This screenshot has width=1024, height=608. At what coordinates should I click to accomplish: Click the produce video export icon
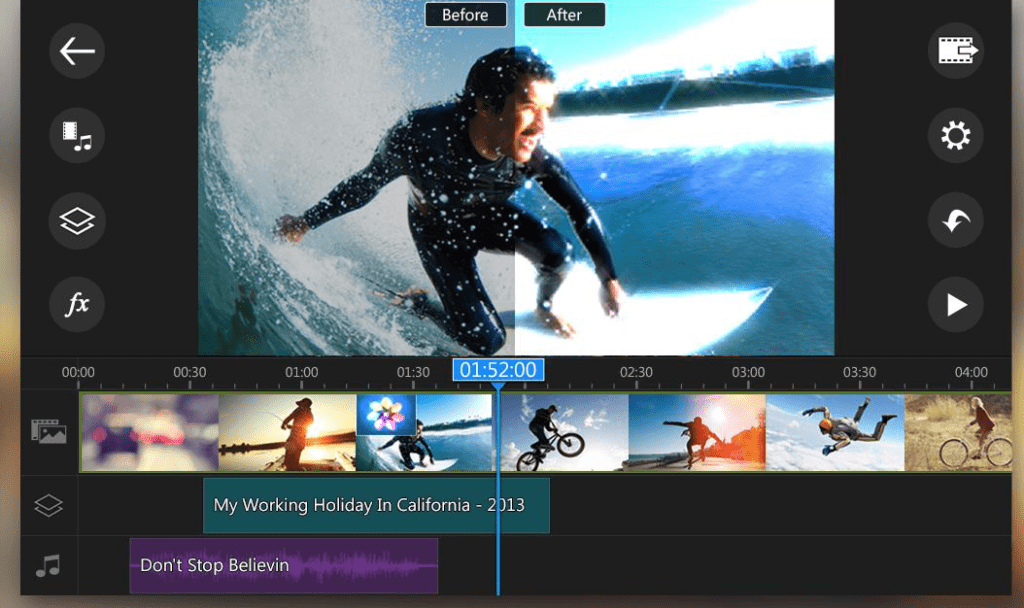click(955, 51)
